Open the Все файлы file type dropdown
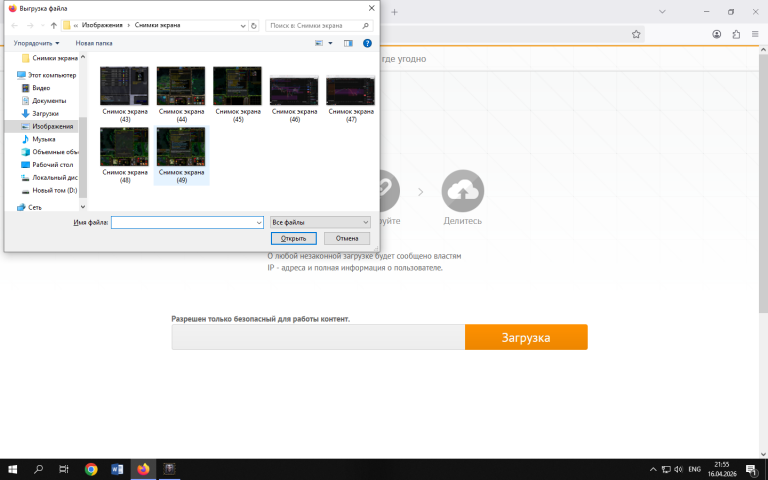Image resolution: width=768 pixels, height=480 pixels. click(x=320, y=222)
